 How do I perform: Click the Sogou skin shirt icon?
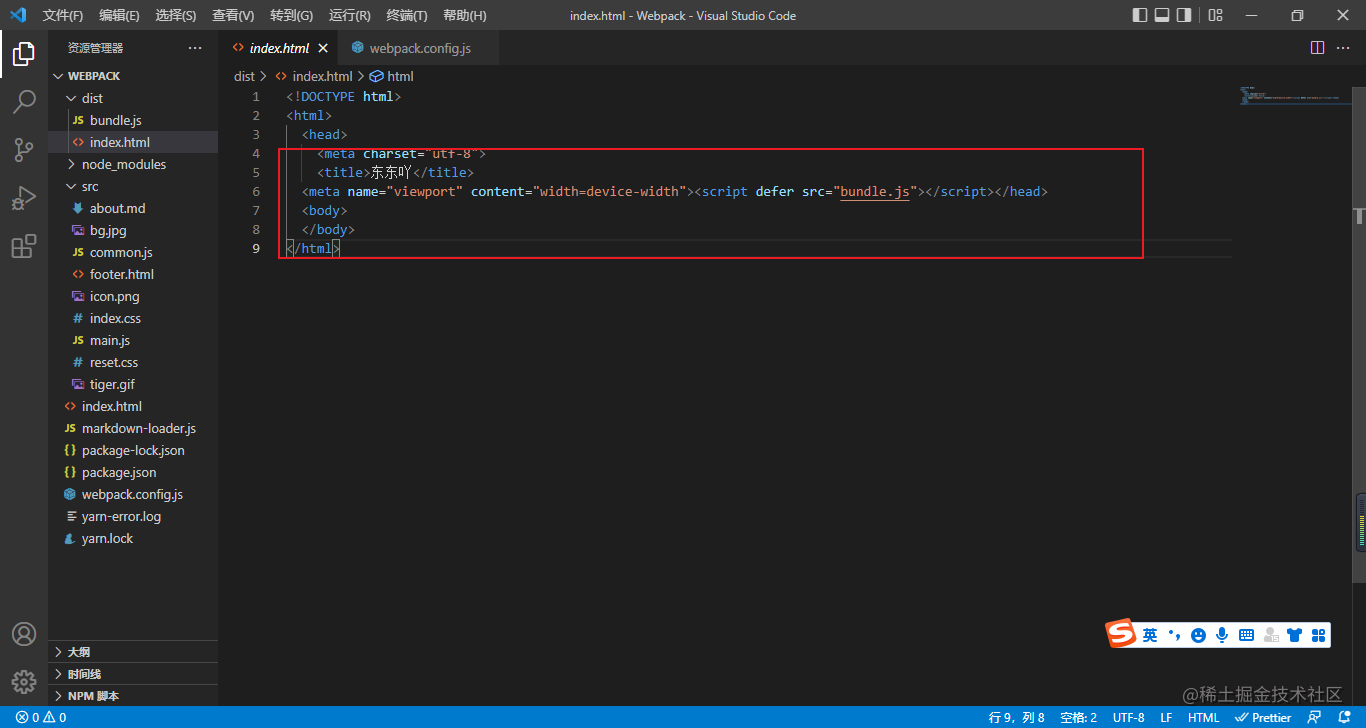(1295, 635)
